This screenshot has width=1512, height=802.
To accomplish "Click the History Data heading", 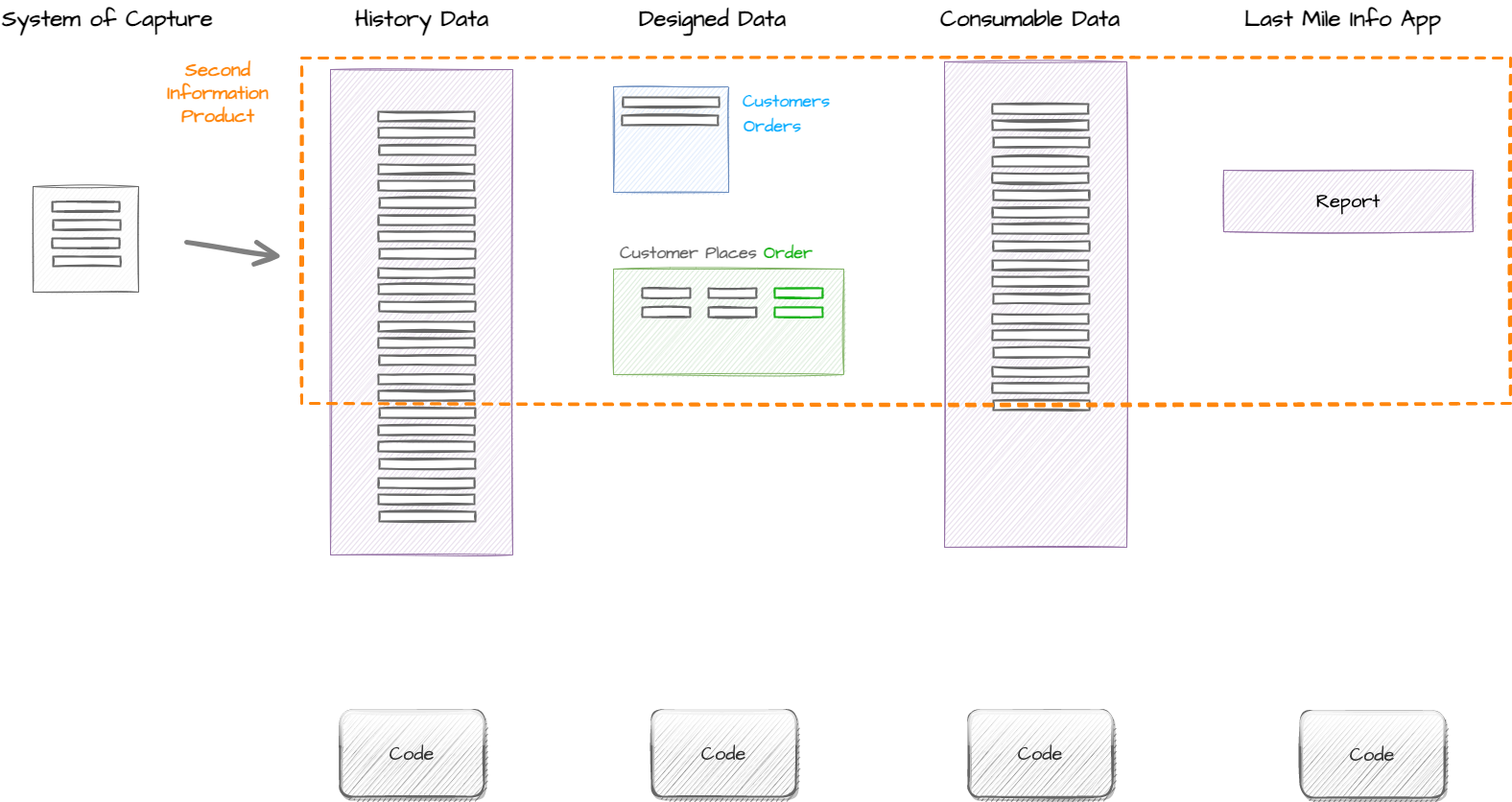I will click(422, 19).
